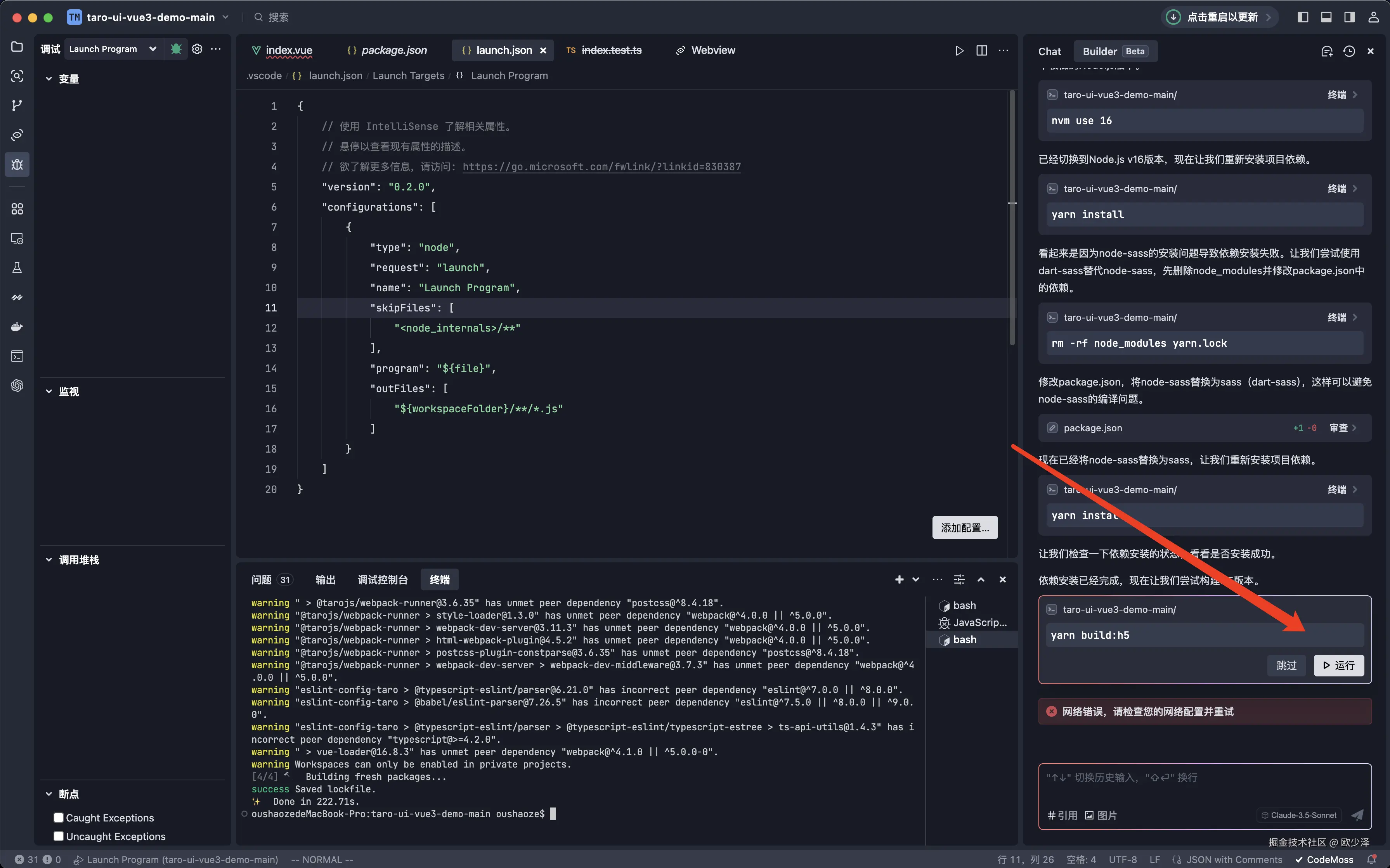Screen dimensions: 1390x868
Task: Enable Caught Exceptions breakpoint checkbox
Action: coord(58,818)
